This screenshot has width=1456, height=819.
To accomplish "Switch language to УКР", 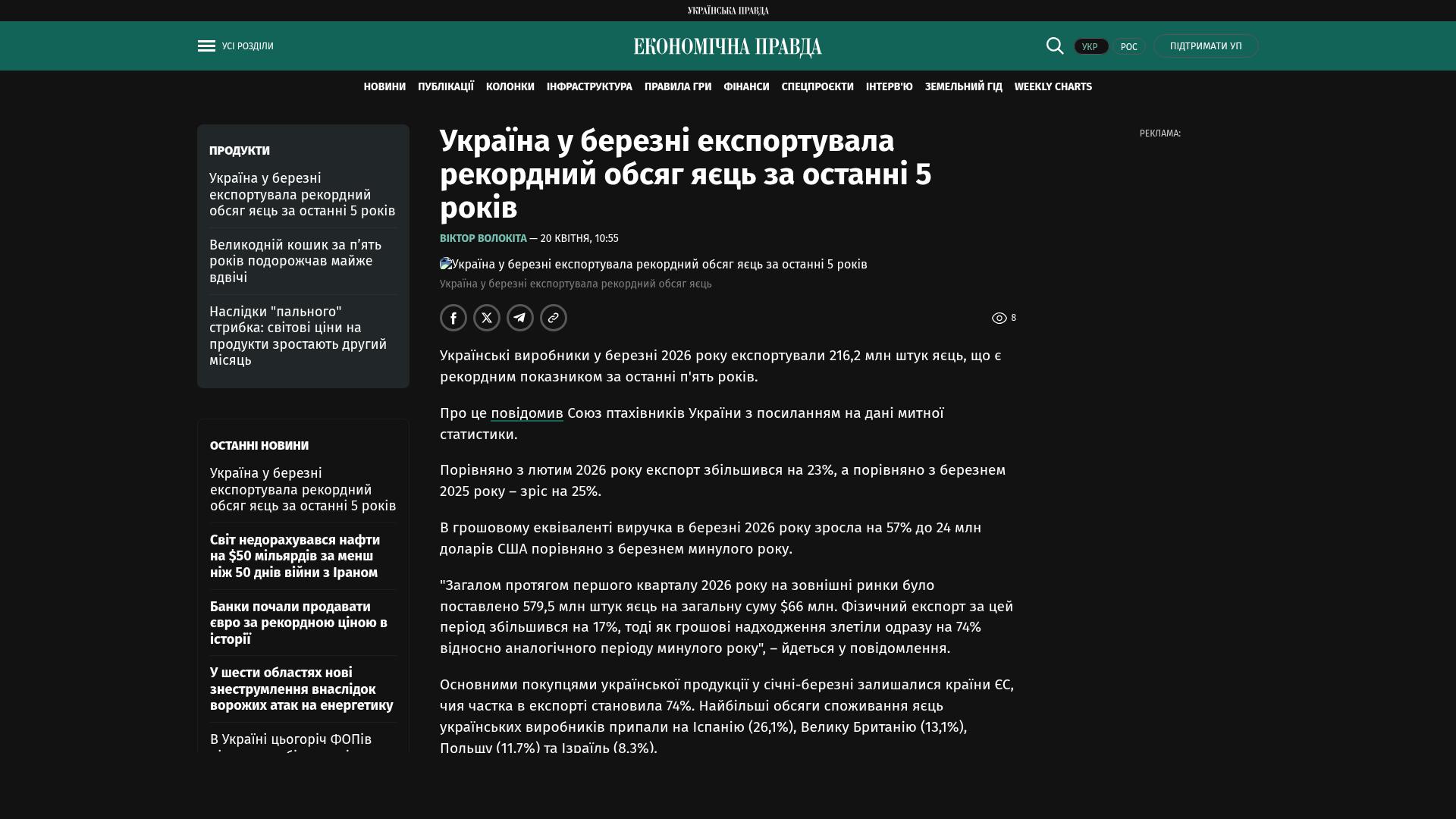I will click(x=1090, y=47).
